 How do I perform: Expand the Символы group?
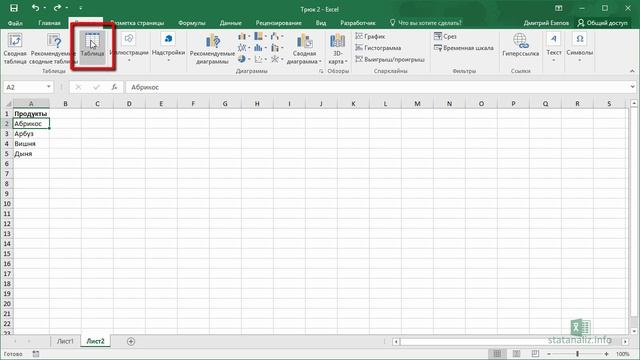click(x=580, y=47)
